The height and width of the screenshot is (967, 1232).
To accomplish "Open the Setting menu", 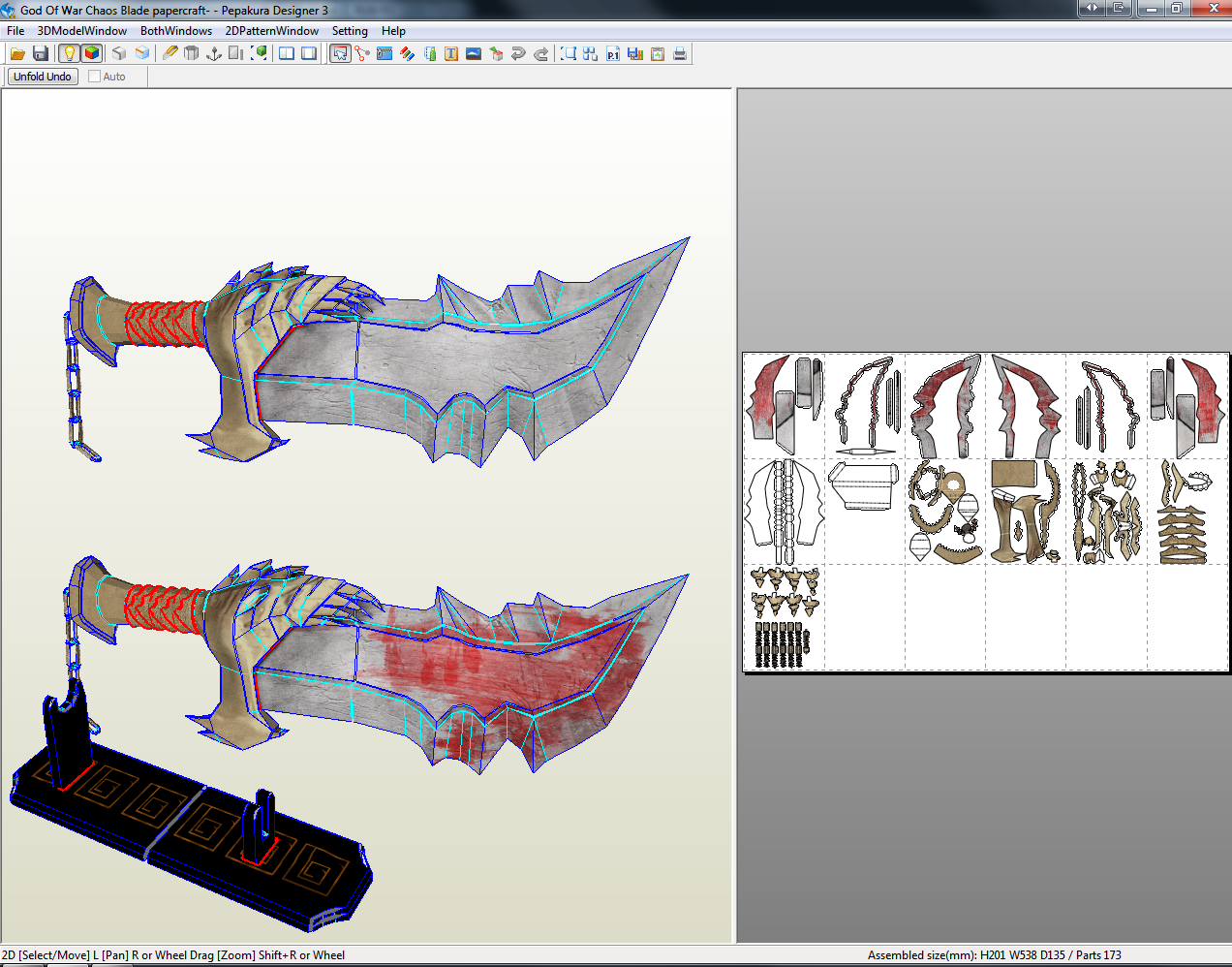I will [x=350, y=31].
